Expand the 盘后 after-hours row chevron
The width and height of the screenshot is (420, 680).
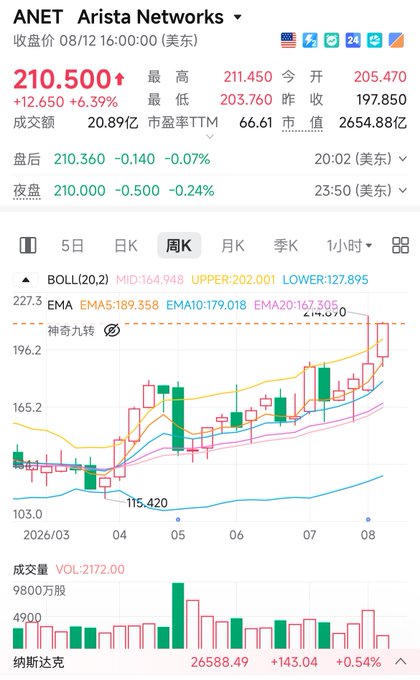click(402, 159)
